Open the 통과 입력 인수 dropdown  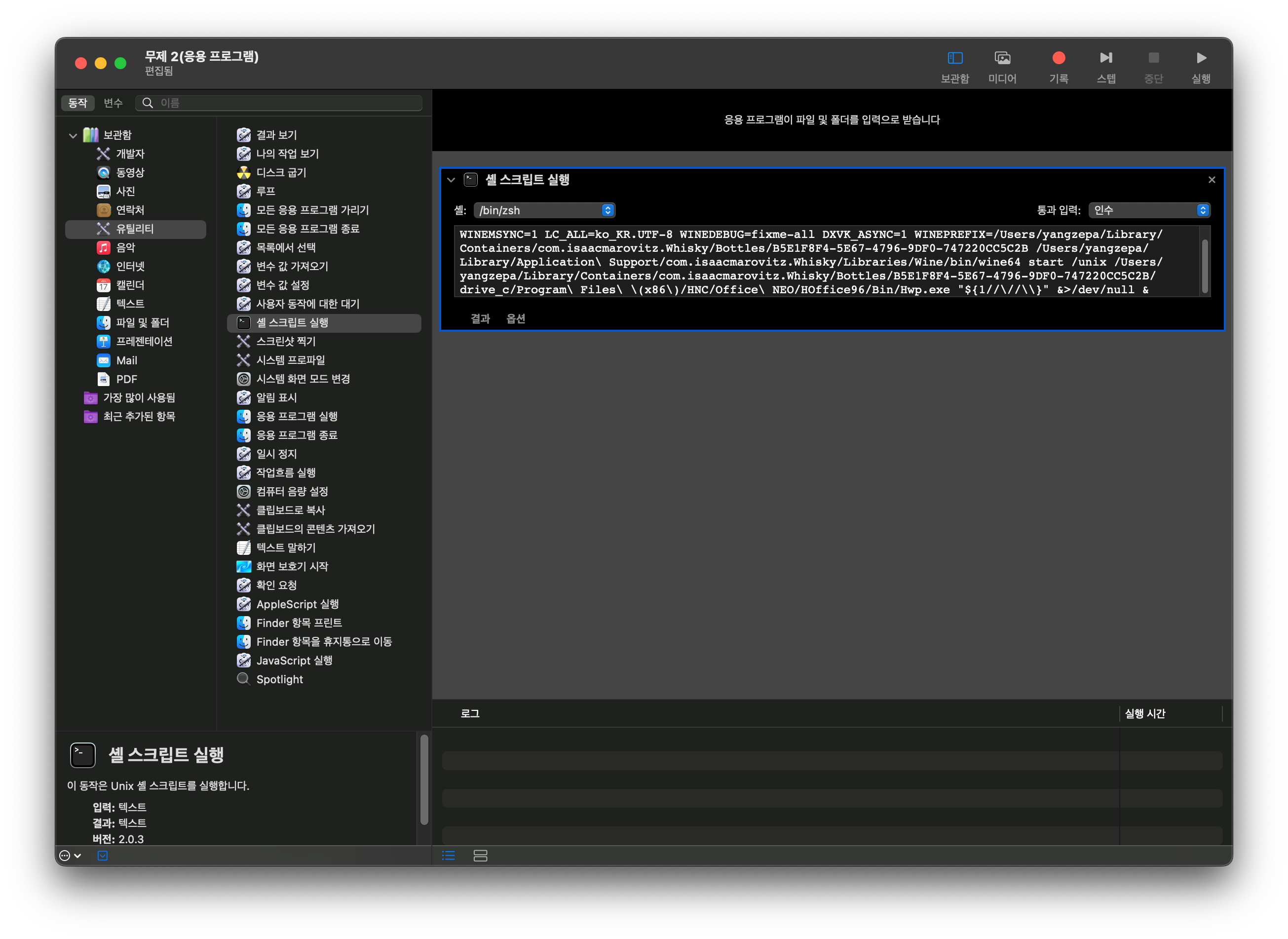[1149, 210]
